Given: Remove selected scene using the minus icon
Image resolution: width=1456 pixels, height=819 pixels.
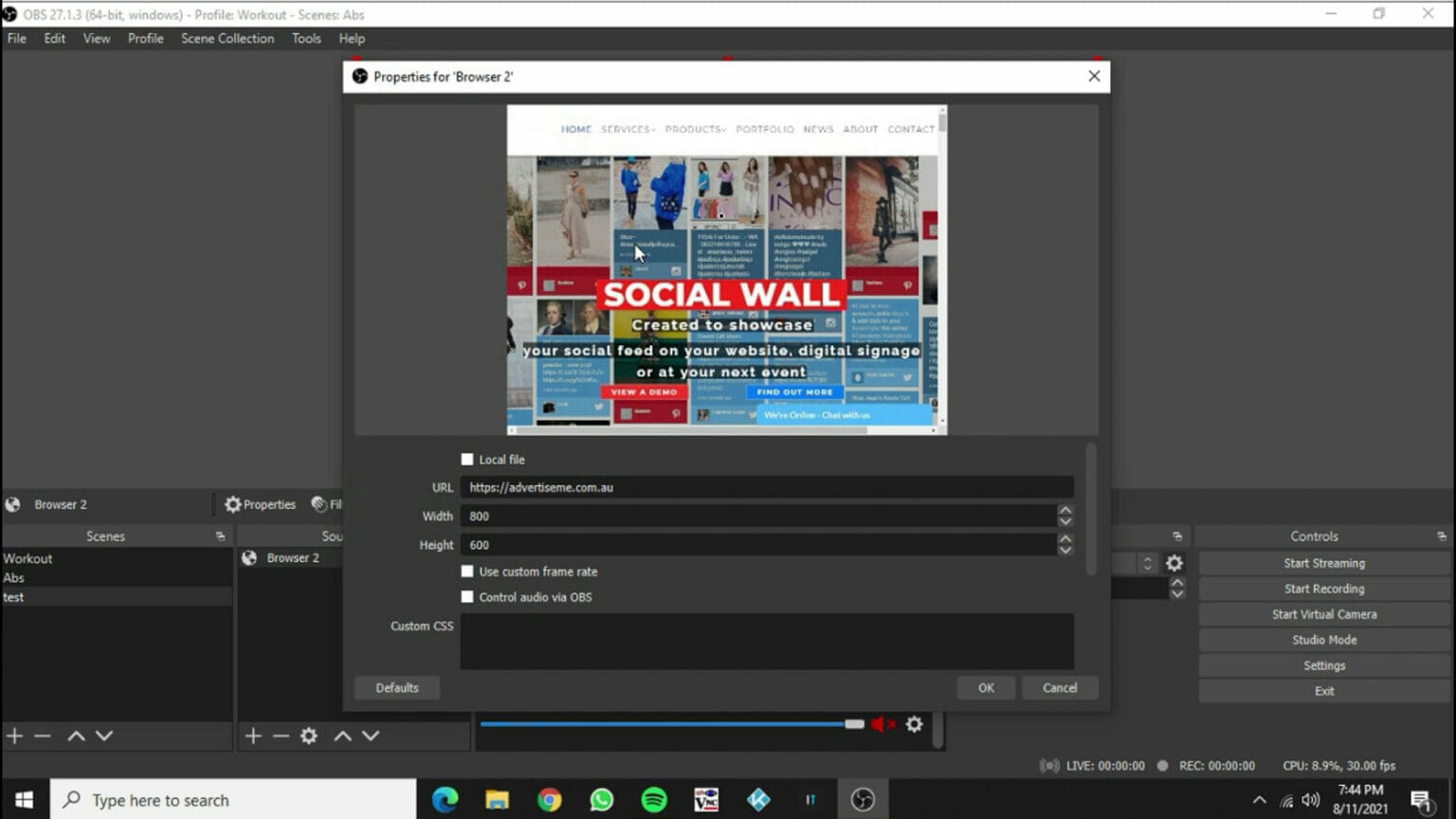Looking at the screenshot, I should (x=42, y=736).
